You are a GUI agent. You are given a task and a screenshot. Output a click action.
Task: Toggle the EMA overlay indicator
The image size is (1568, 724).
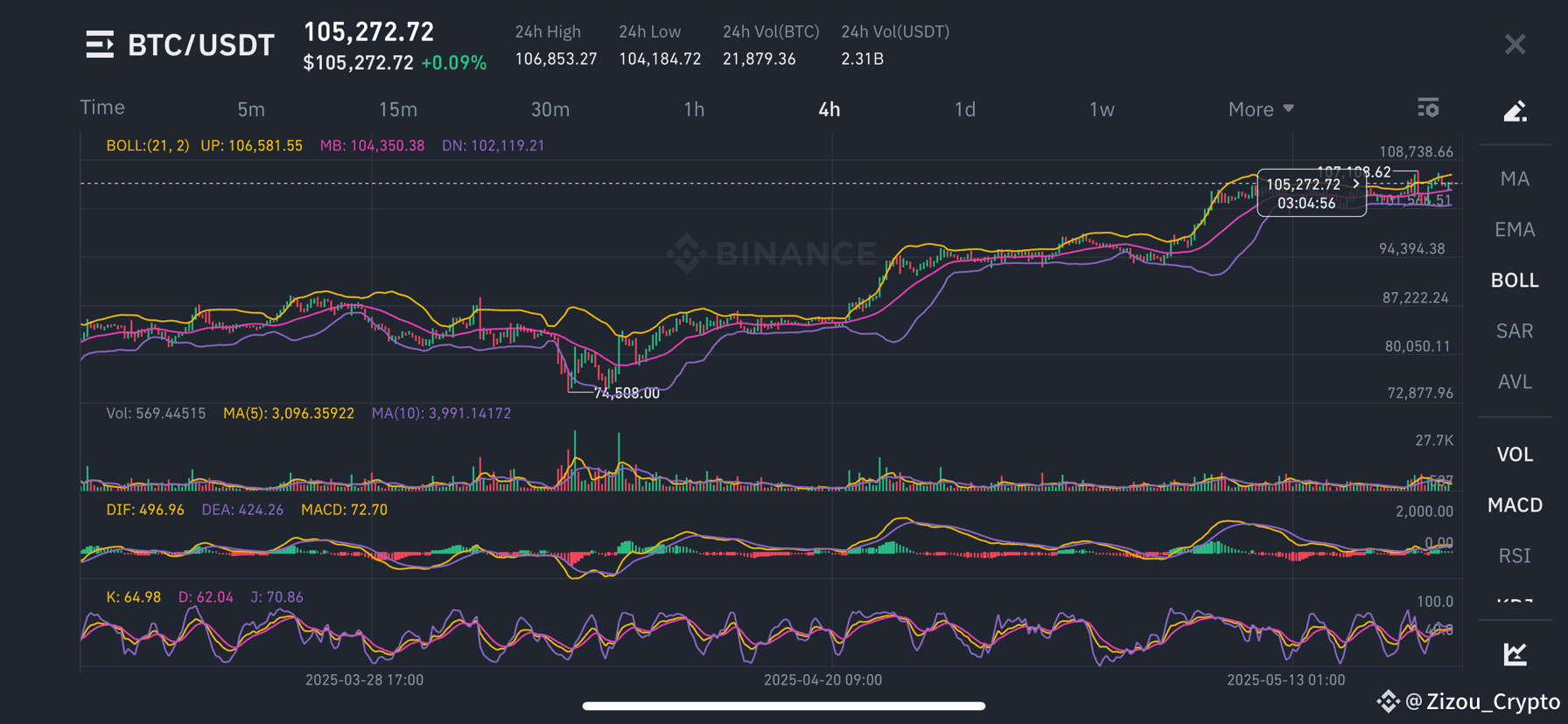[1515, 230]
